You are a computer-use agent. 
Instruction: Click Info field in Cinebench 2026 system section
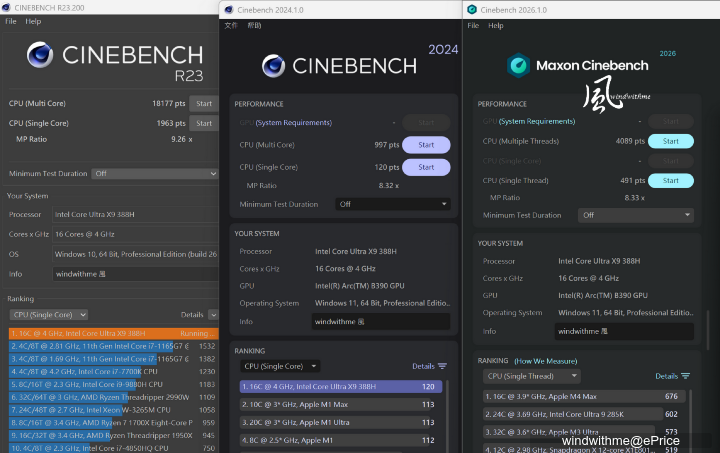tap(624, 331)
